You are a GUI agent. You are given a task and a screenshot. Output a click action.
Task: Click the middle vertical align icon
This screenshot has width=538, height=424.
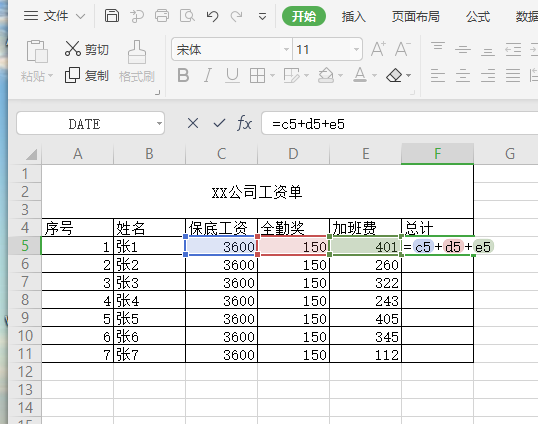pos(463,50)
